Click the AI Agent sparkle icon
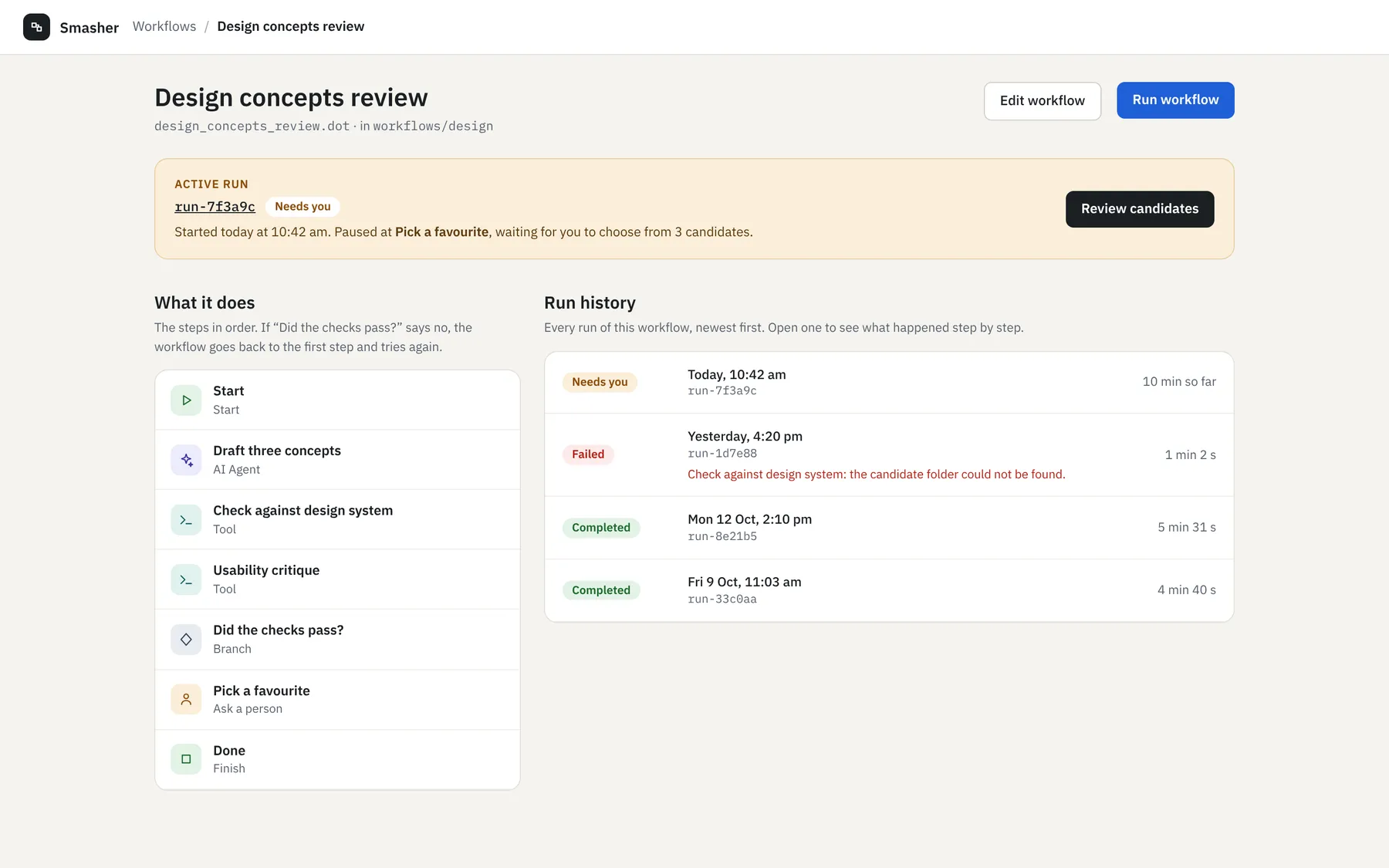 (186, 460)
